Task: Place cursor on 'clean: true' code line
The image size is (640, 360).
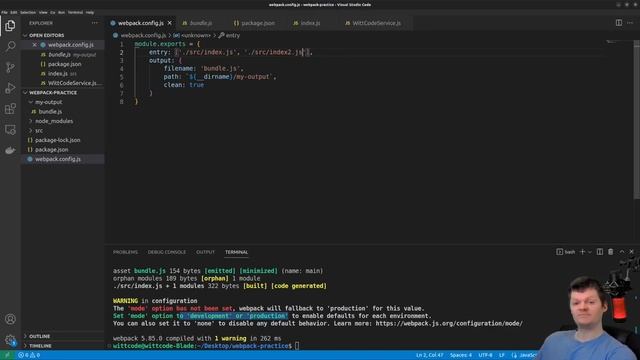Action: tap(184, 85)
